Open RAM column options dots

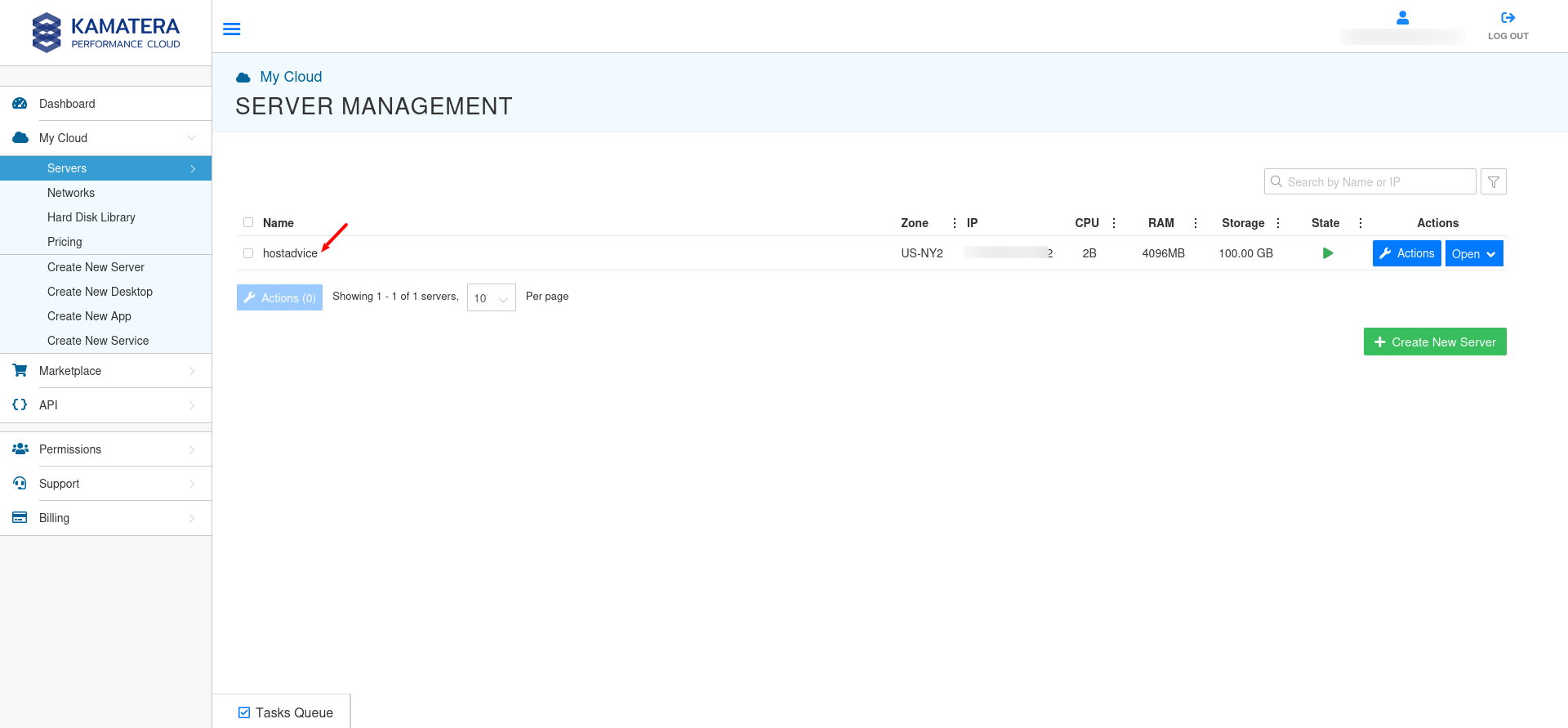[1196, 223]
